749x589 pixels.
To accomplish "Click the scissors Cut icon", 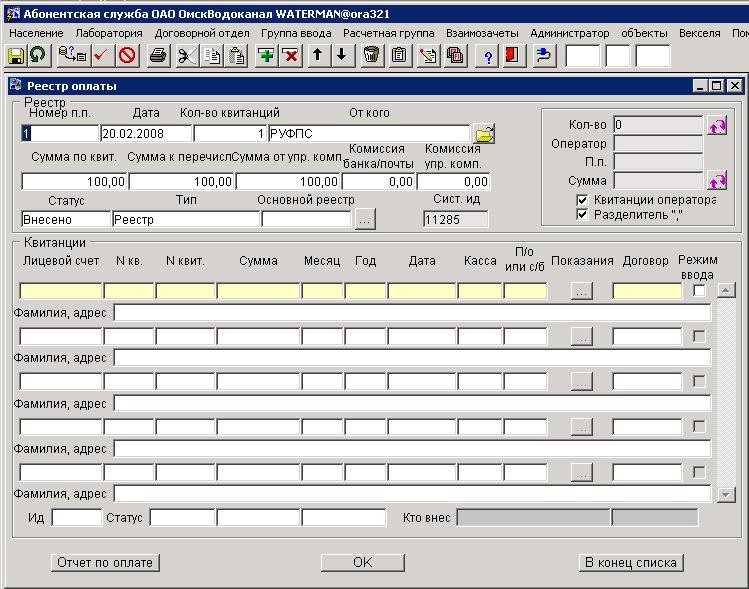I will coord(185,55).
